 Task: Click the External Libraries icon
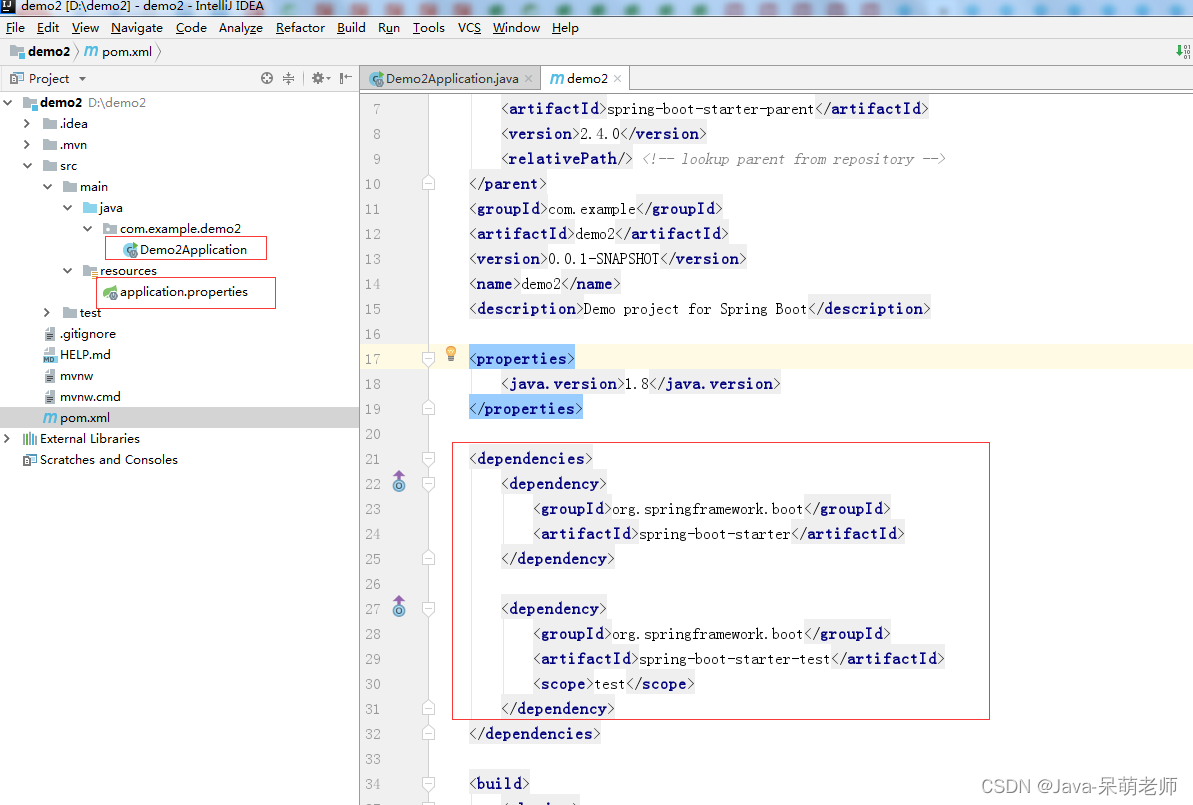(x=30, y=439)
